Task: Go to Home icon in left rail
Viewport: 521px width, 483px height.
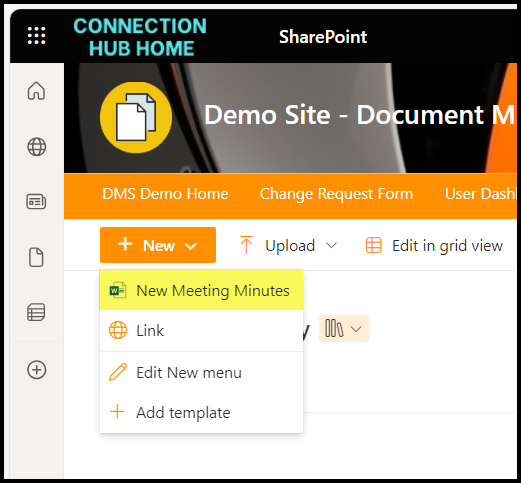Action: [x=36, y=91]
